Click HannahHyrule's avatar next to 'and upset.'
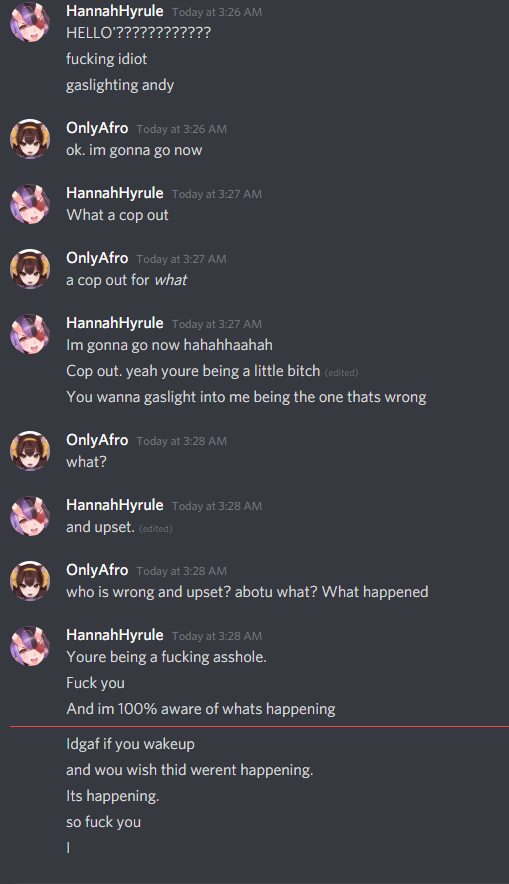 [x=30, y=516]
